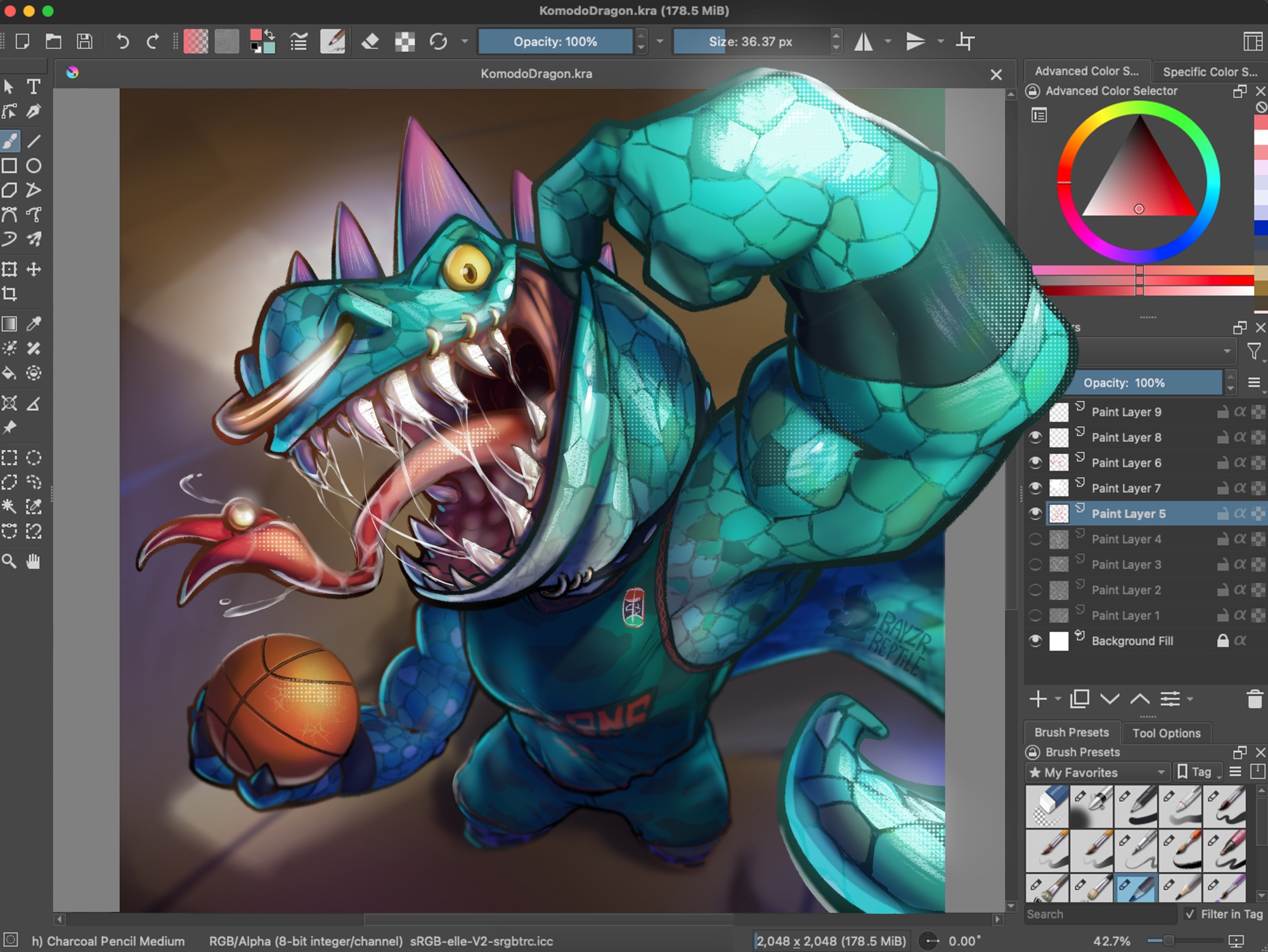Toggle eraser mode in toolbar
This screenshot has width=1268, height=952.
(x=370, y=42)
